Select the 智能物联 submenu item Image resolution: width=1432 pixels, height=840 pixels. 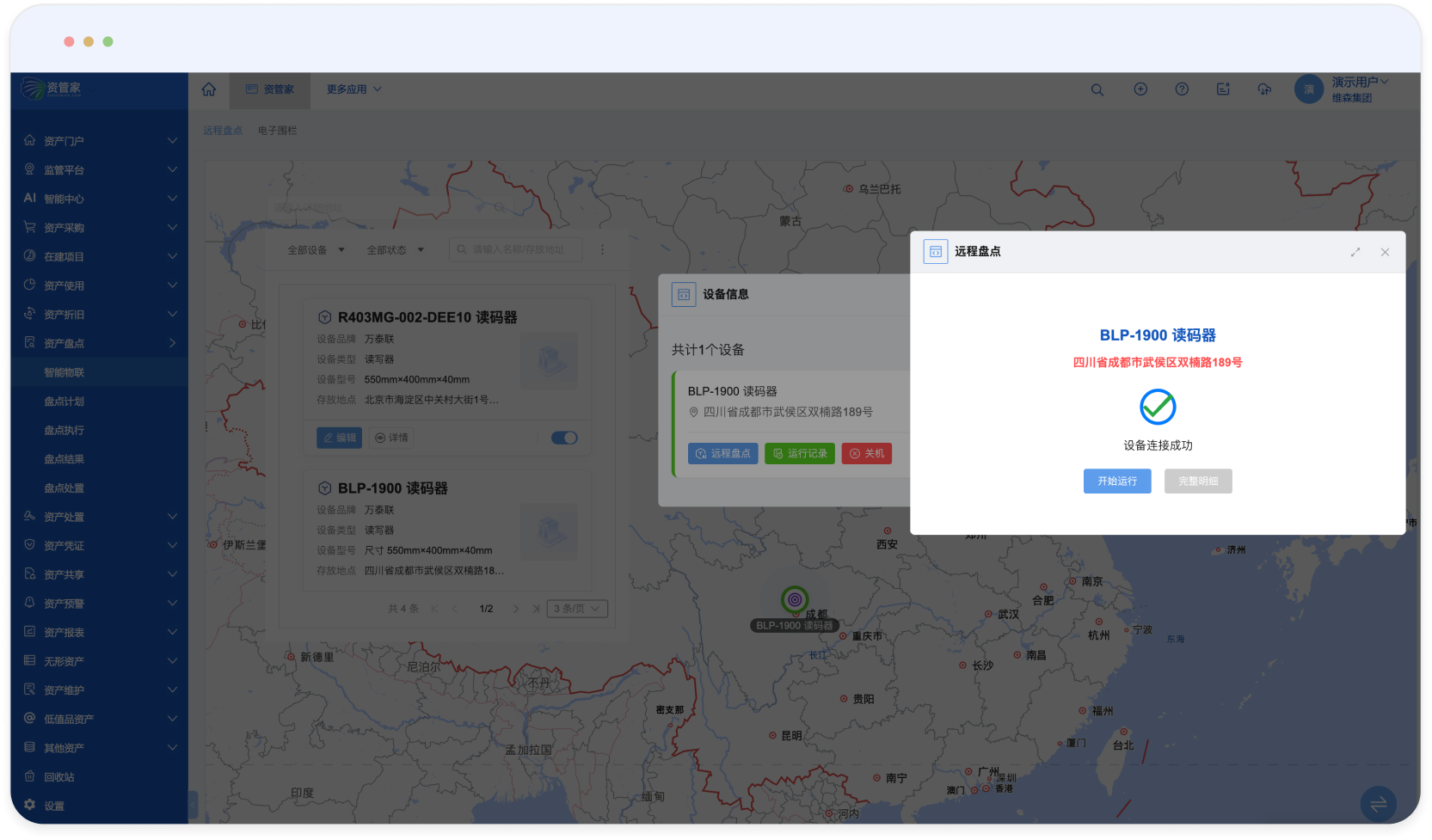click(99, 372)
